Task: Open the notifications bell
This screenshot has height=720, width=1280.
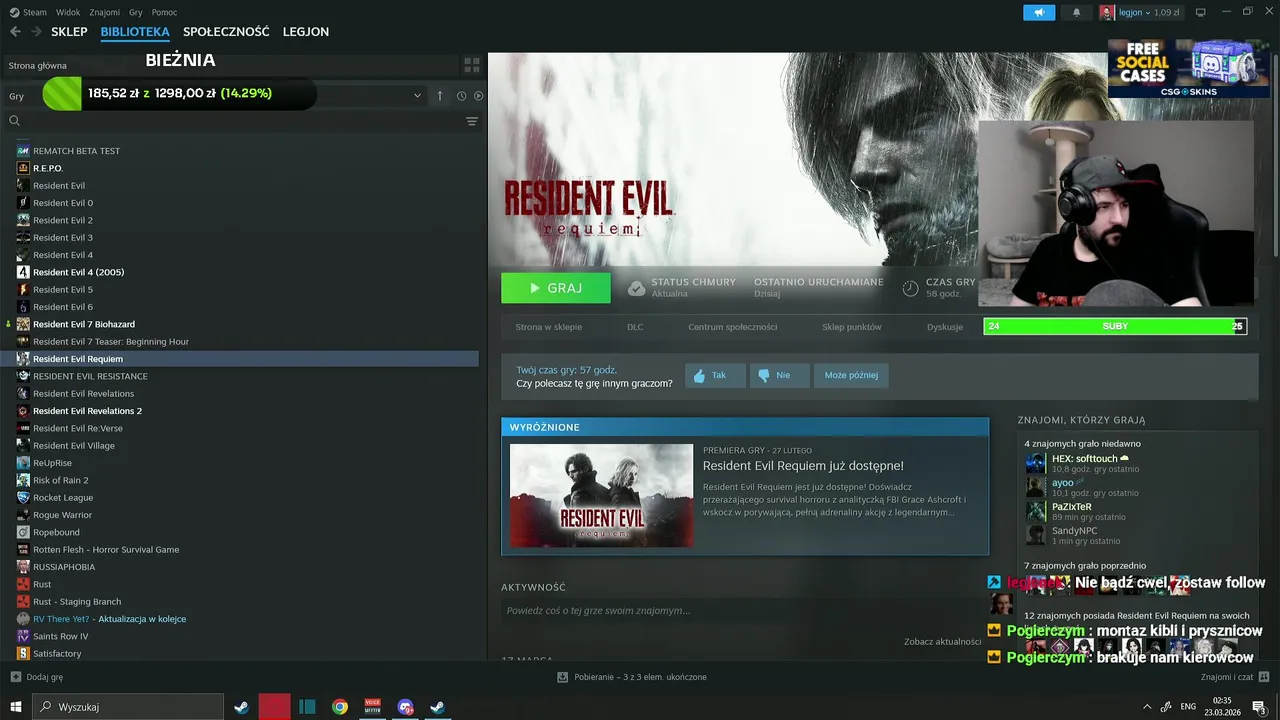Action: 1076,13
